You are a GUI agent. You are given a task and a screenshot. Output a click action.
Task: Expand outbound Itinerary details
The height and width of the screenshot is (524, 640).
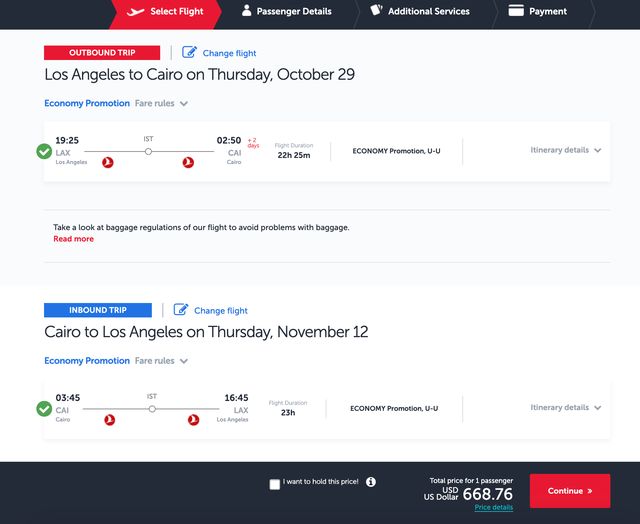566,150
